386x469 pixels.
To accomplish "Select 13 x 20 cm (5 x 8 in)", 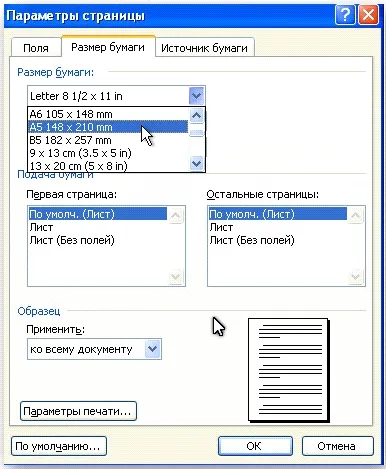I will coord(108,166).
